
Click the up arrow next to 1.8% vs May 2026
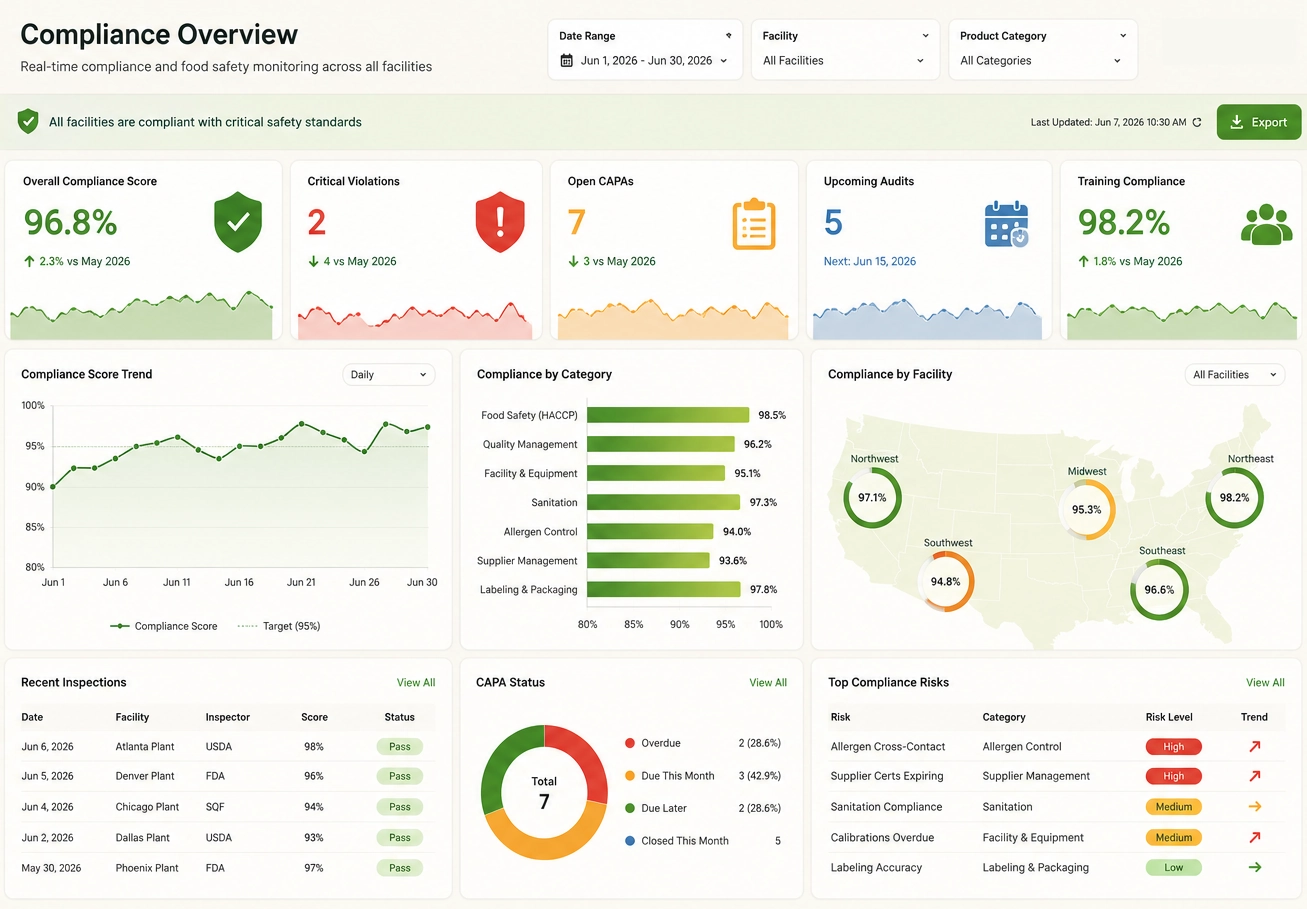coord(1083,261)
